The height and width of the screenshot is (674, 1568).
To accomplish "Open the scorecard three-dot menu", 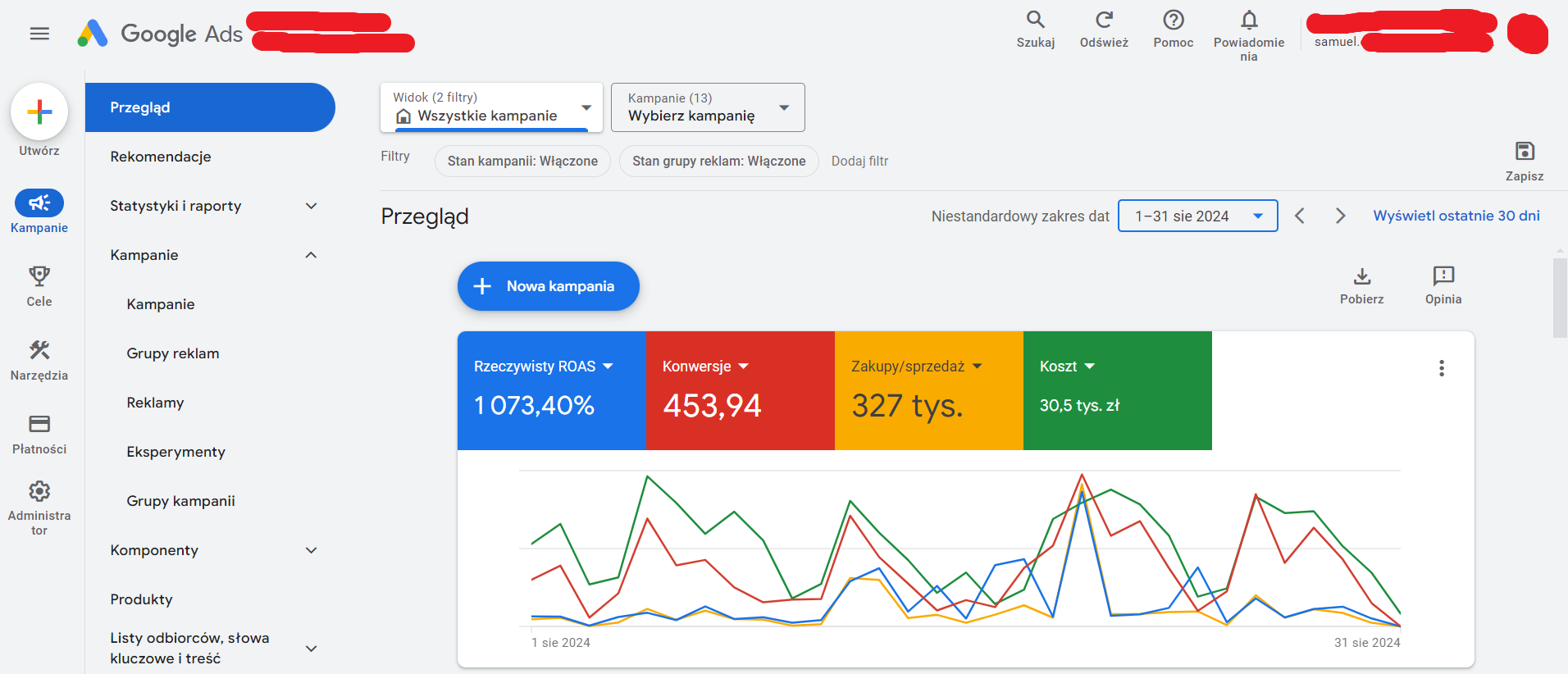I will [1442, 368].
